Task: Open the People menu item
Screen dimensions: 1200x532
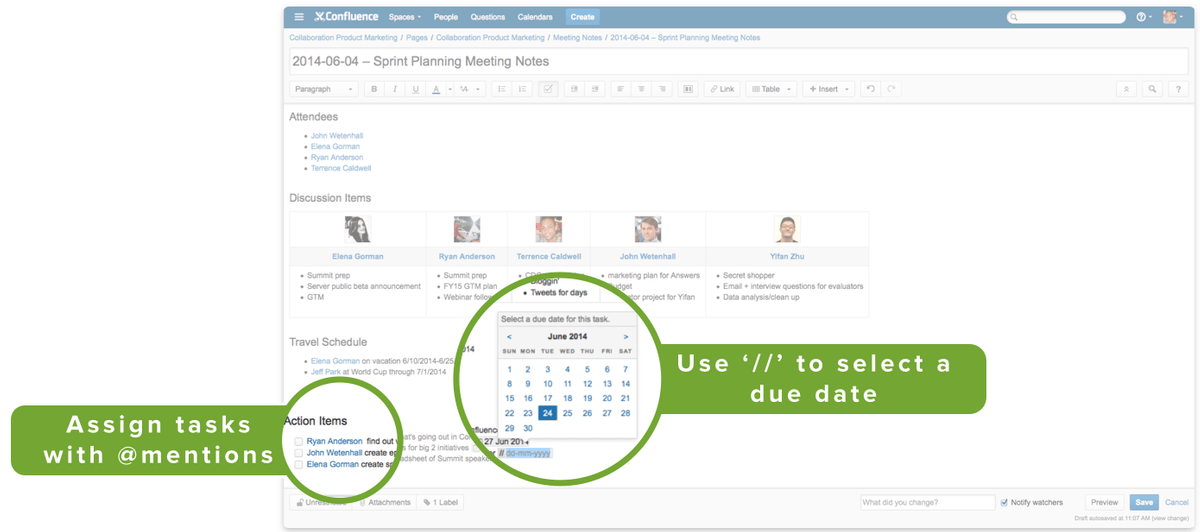Action: tap(446, 17)
